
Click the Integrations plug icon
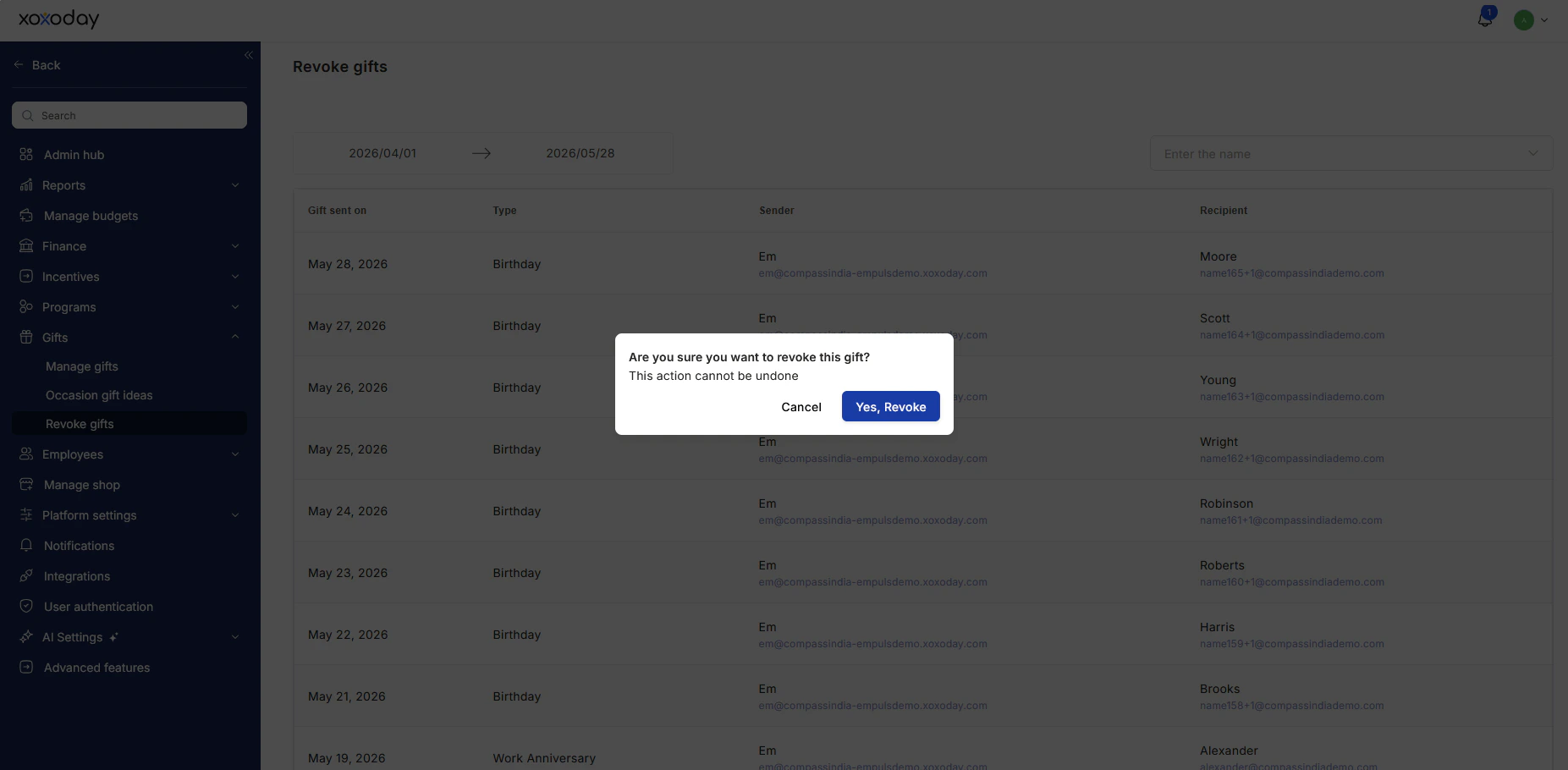[x=26, y=575]
